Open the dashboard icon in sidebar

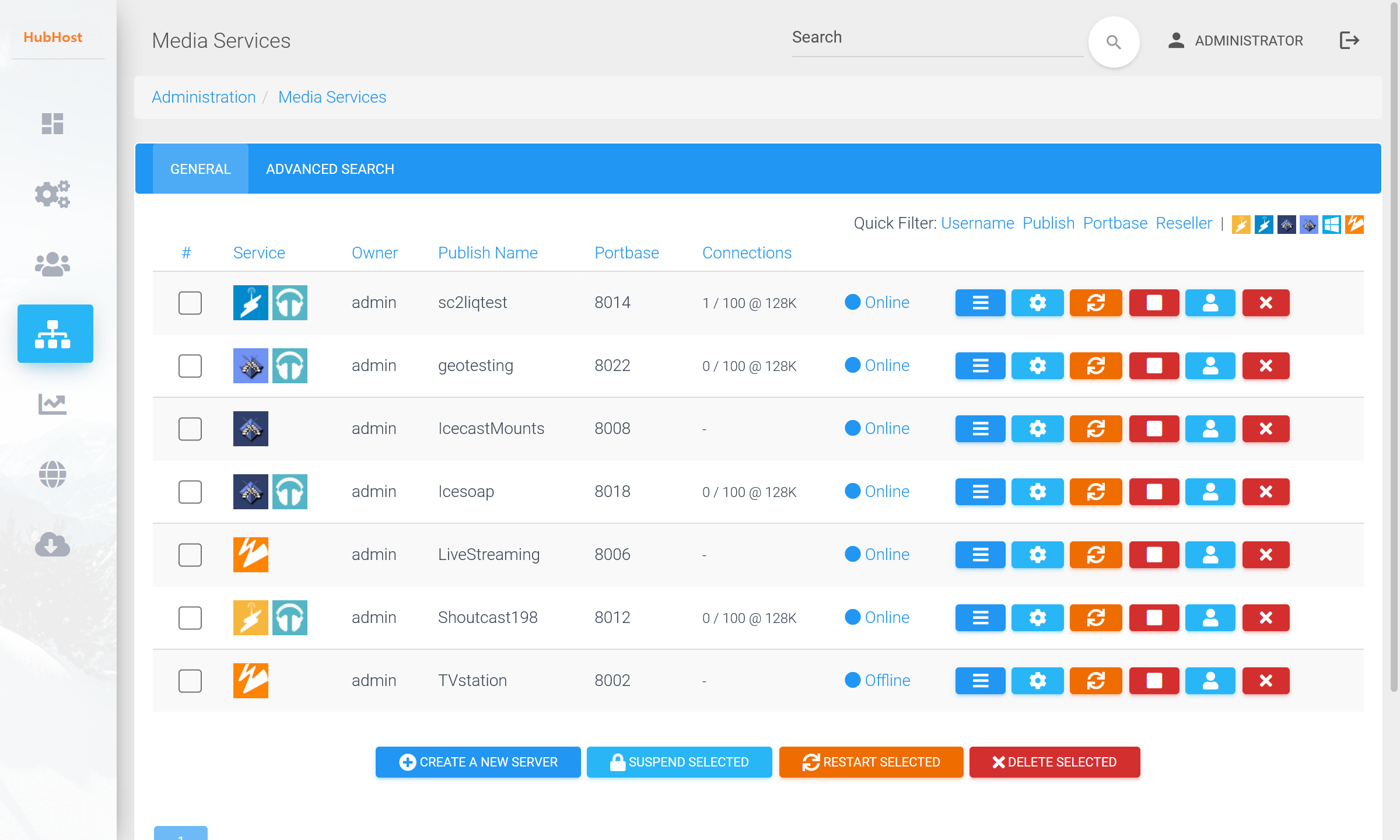coord(52,124)
